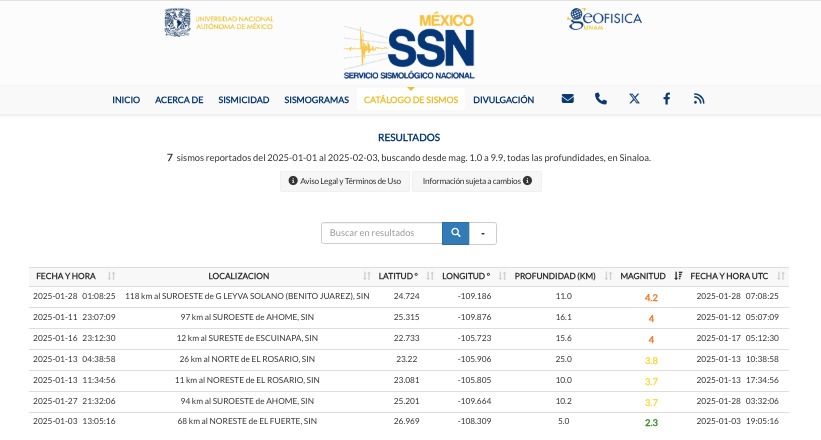Screen dimensions: 821x440
Task: Click UTC time 2025-01-03 19:05:16
Action: (x=737, y=421)
